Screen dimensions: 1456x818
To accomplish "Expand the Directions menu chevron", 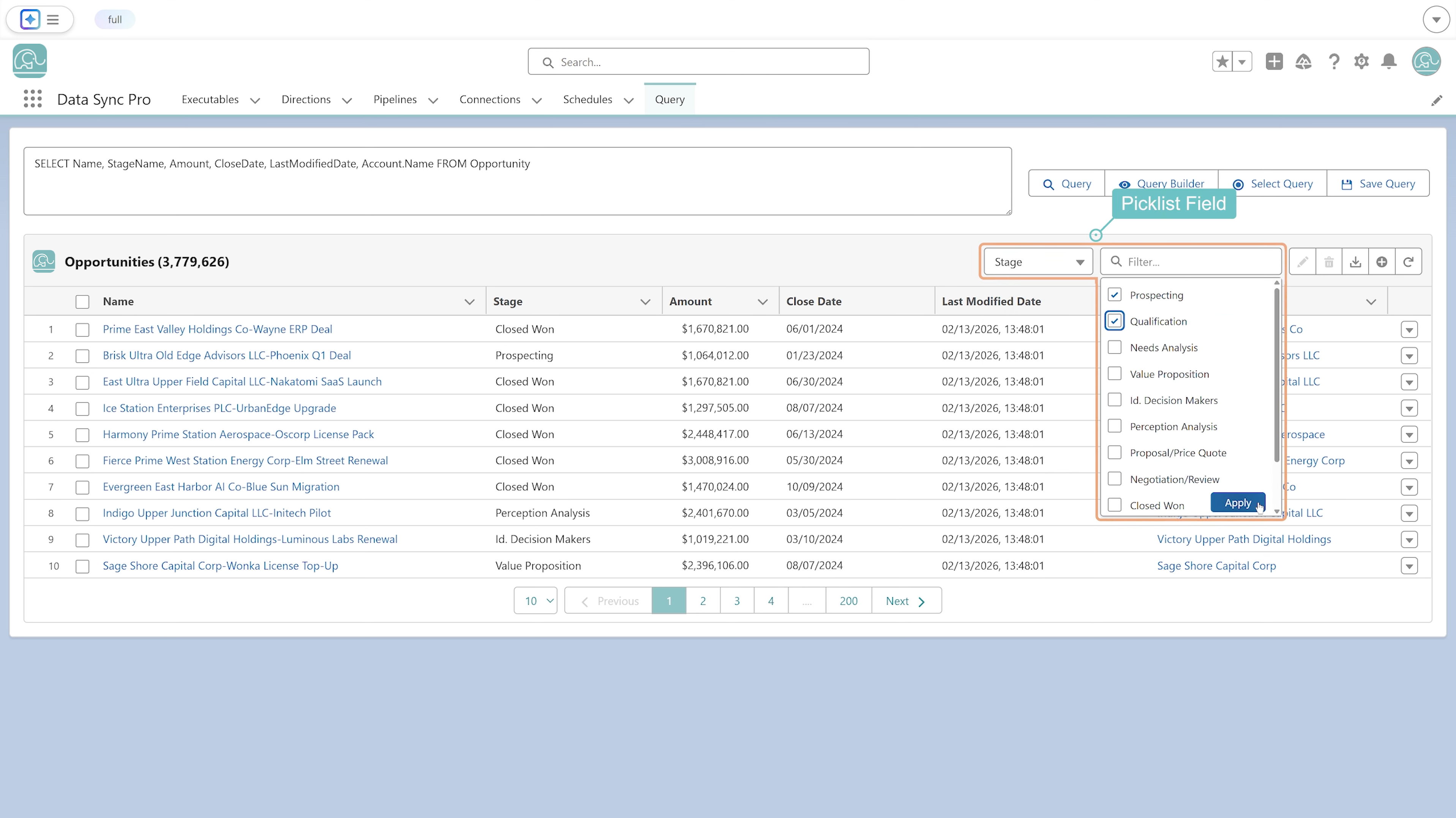I will click(347, 101).
